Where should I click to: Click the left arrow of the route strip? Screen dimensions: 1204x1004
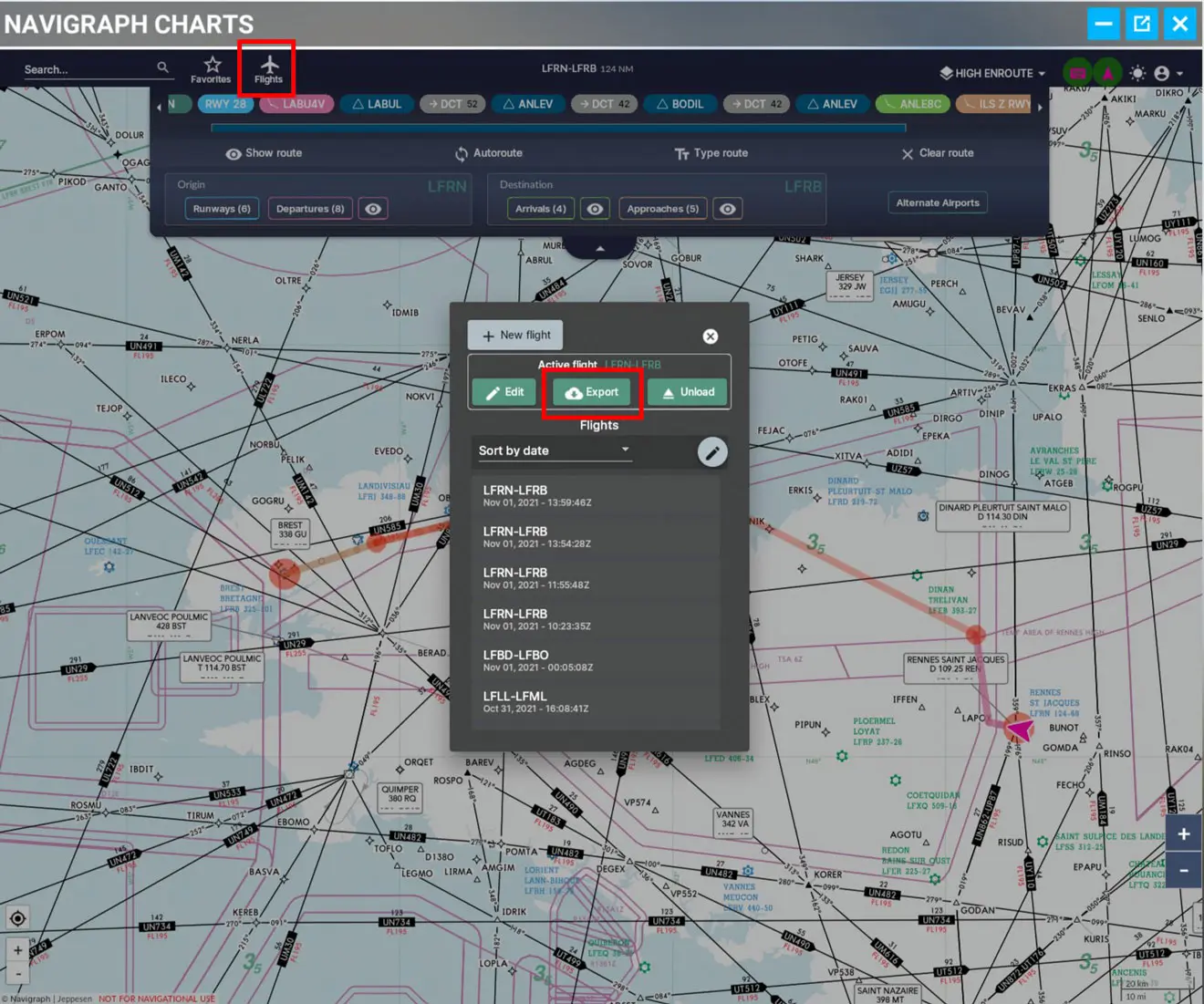[x=159, y=107]
